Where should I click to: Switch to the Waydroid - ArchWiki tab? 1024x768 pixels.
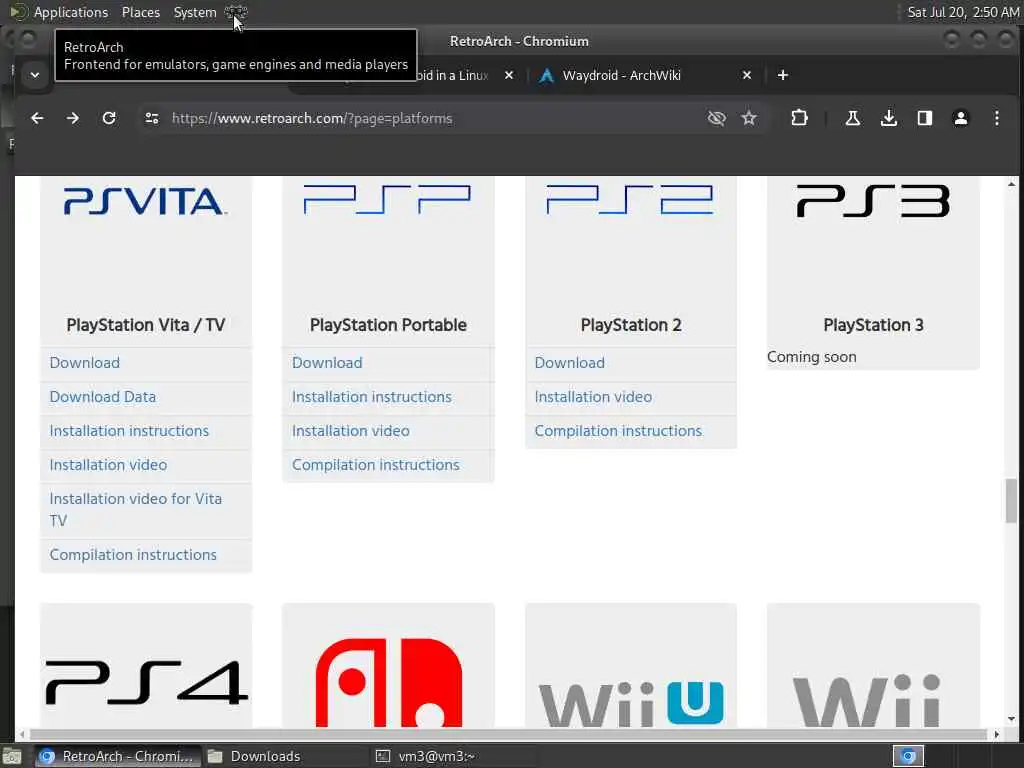tap(622, 75)
